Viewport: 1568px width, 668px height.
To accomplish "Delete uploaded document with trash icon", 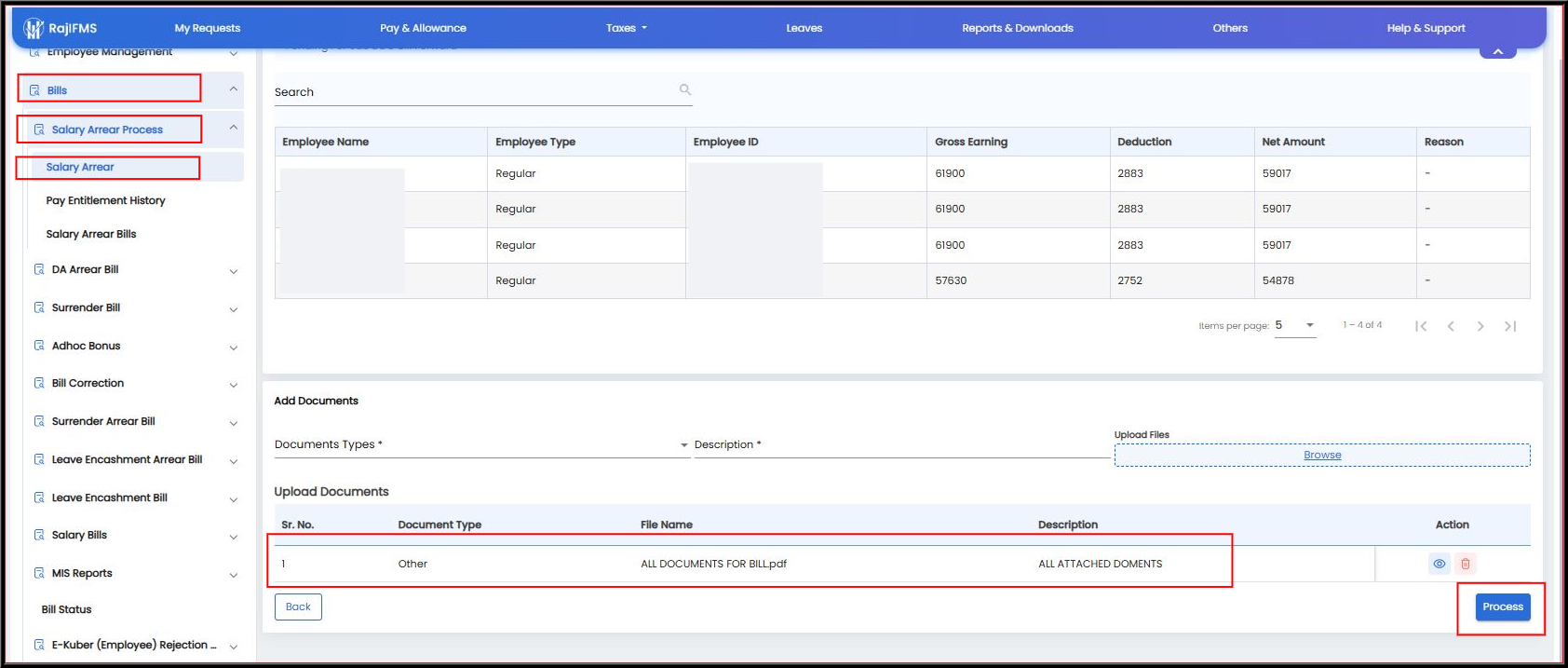I will [1466, 564].
